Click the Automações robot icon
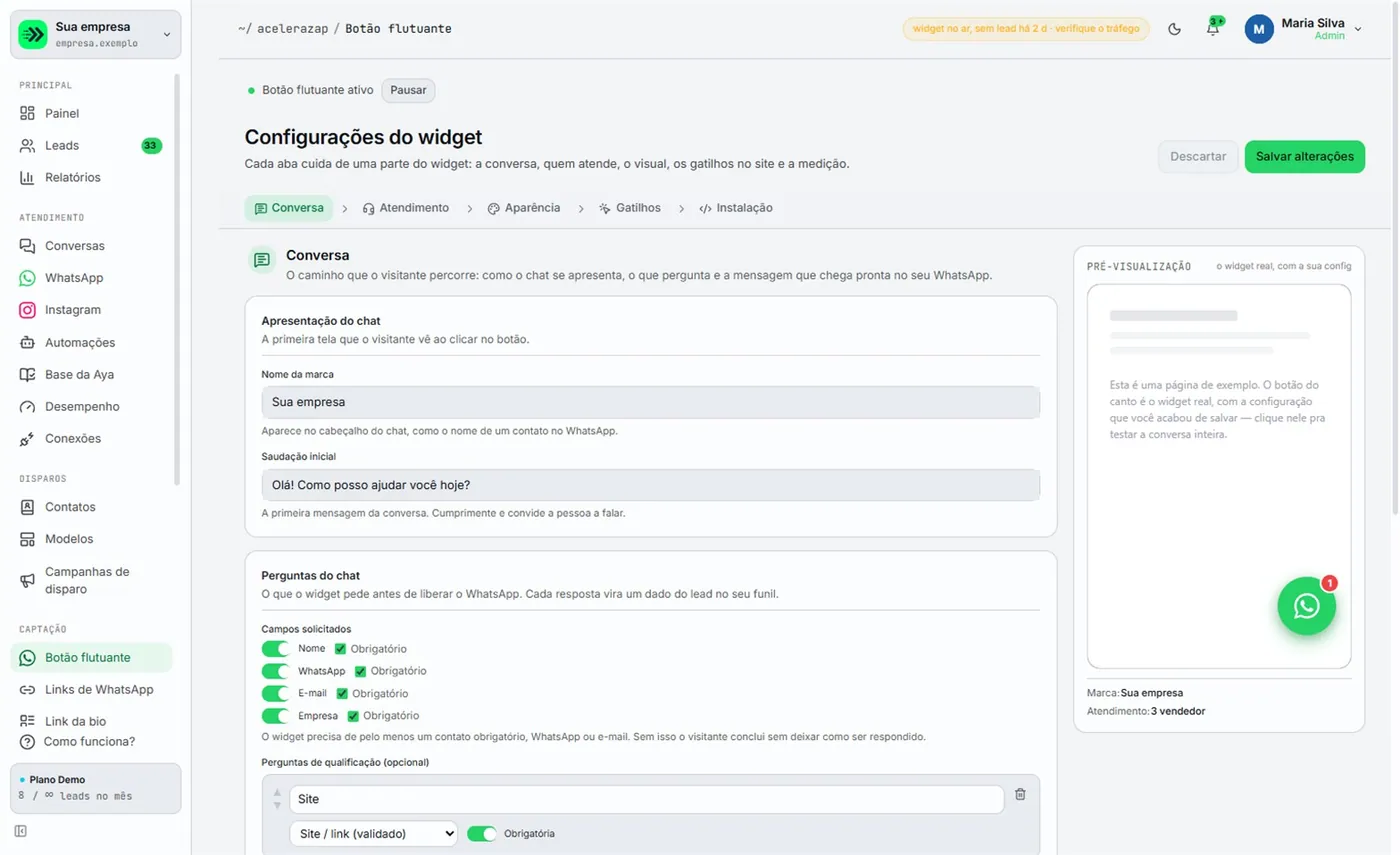1400x855 pixels. (x=28, y=342)
